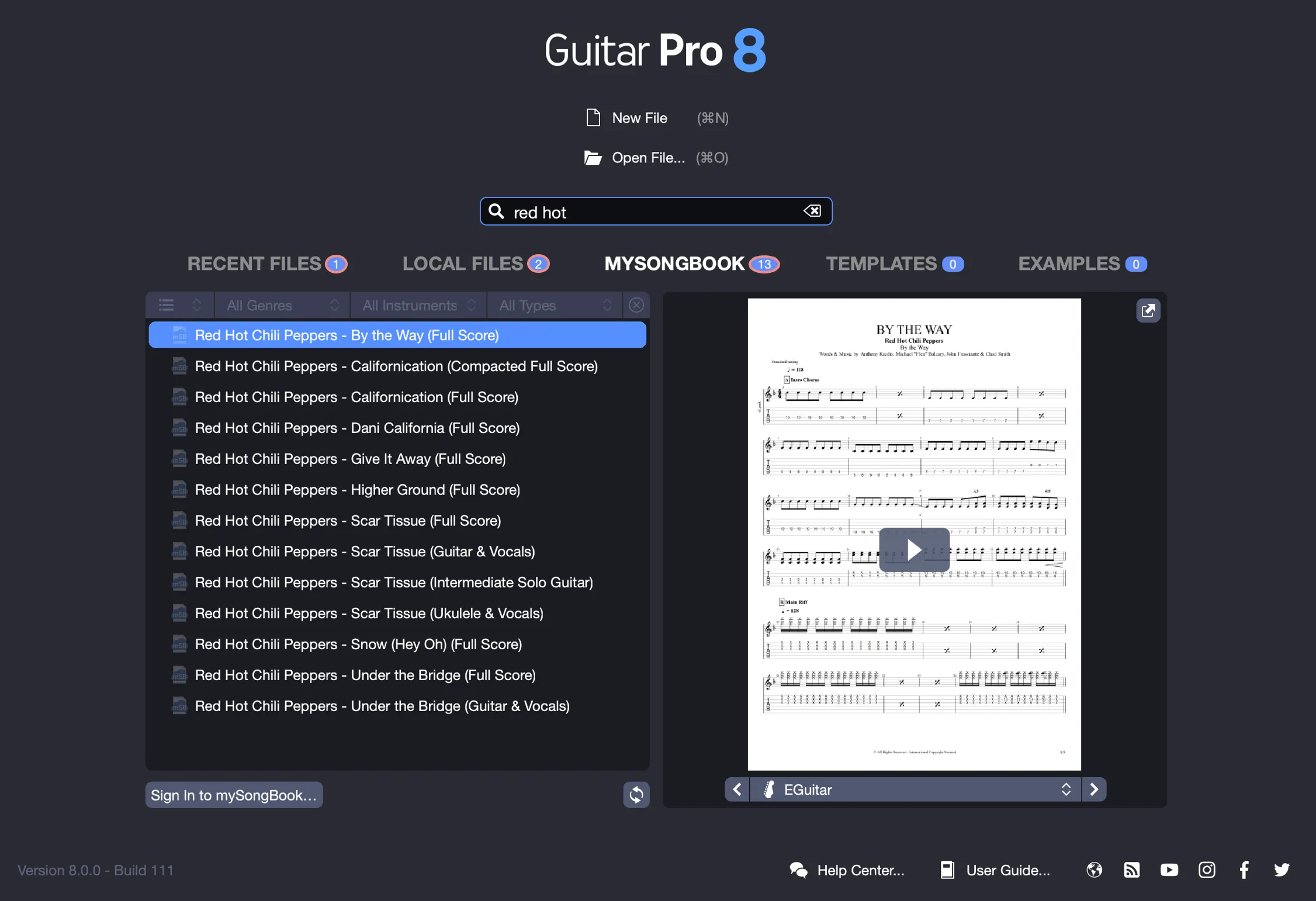Screen dimensions: 1316x901
Task: Open the list view mode dropdown
Action: 181,305
